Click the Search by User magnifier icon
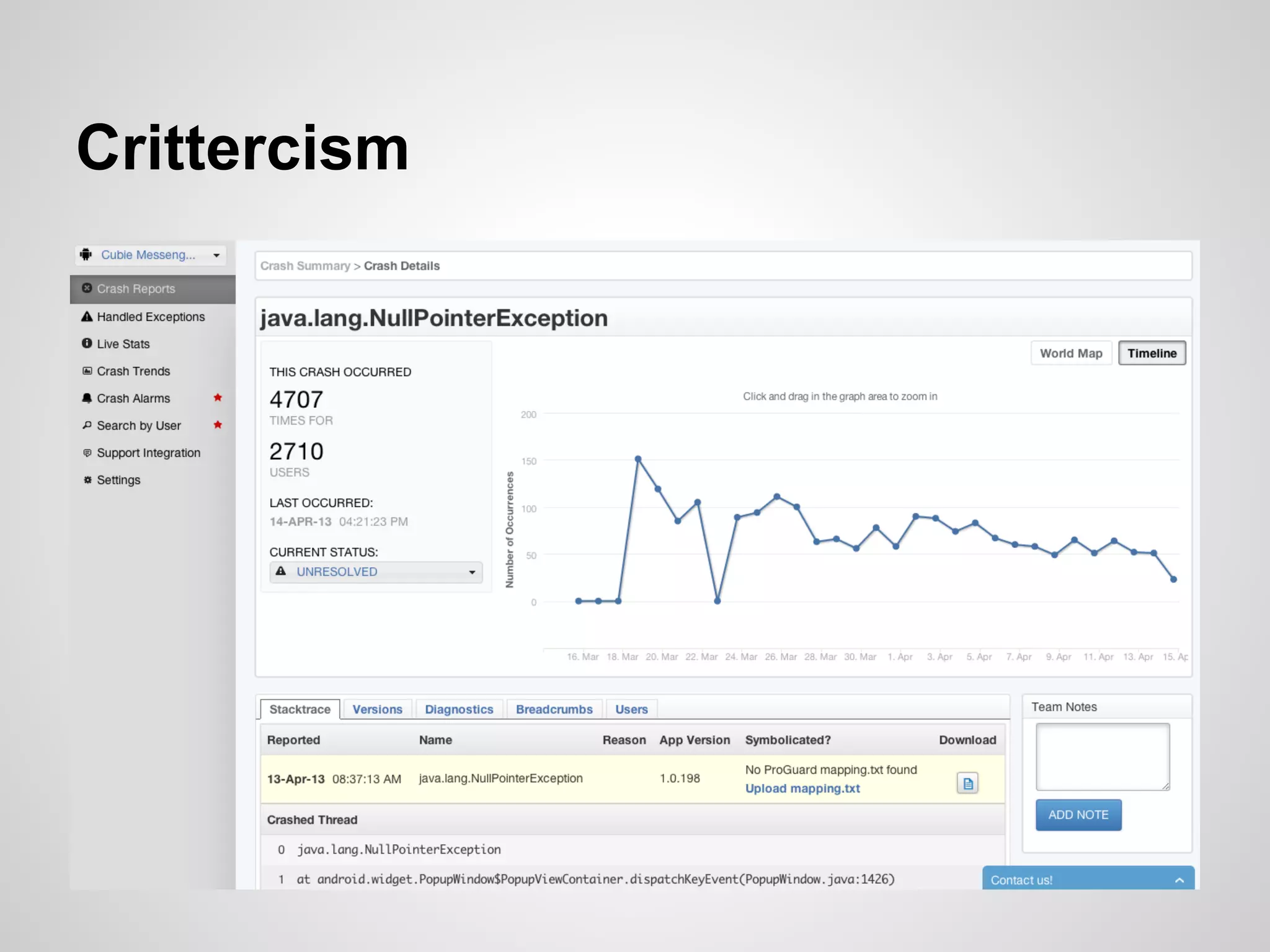 point(87,425)
